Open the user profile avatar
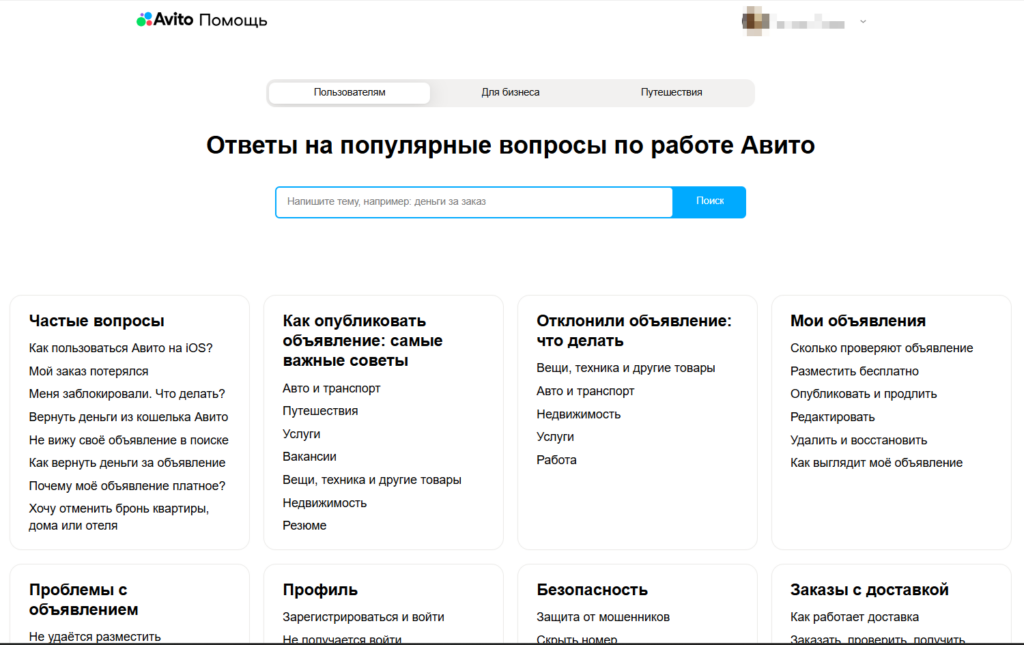1024x645 pixels. pyautogui.click(x=755, y=22)
